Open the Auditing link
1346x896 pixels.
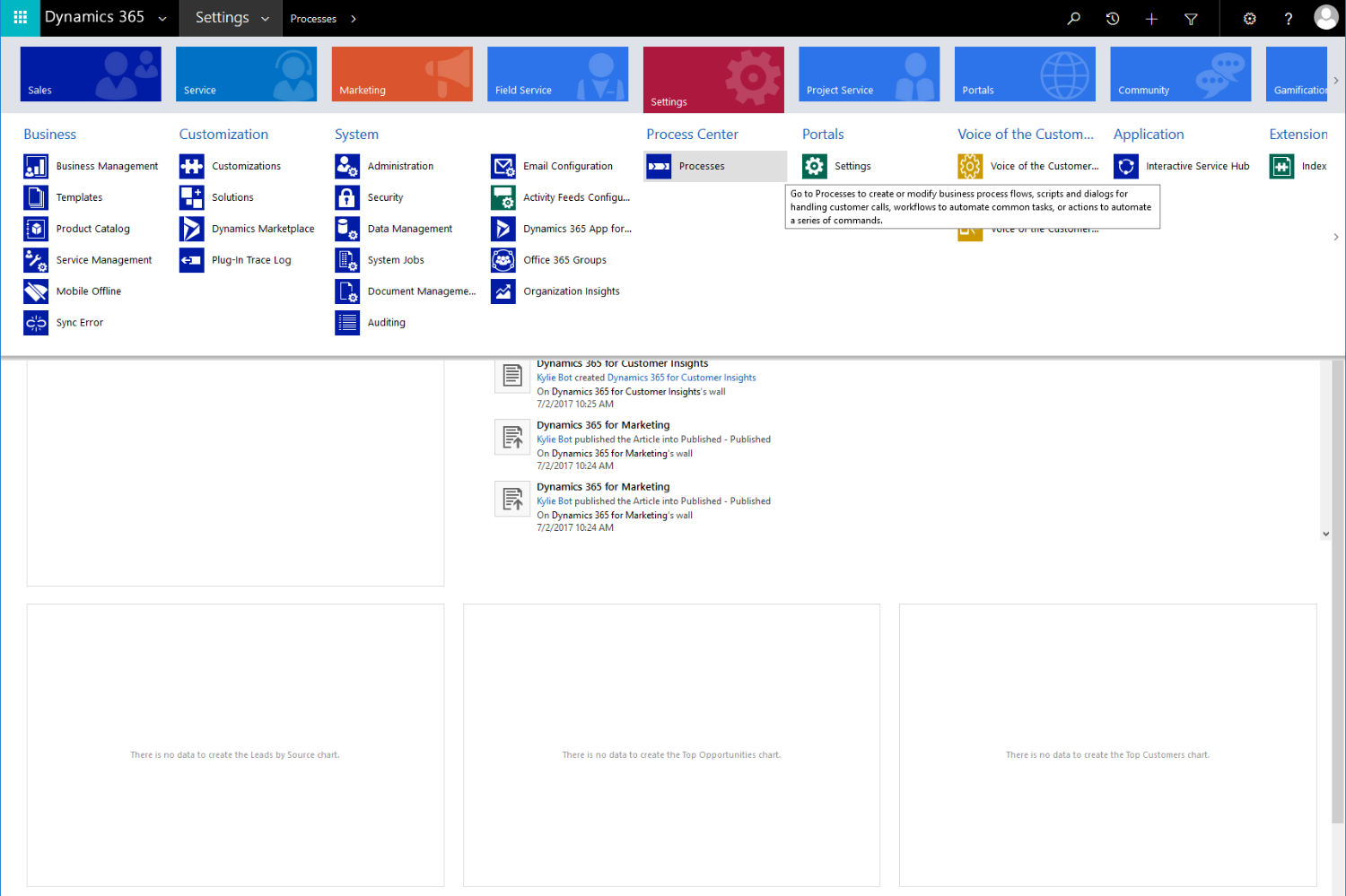[387, 323]
